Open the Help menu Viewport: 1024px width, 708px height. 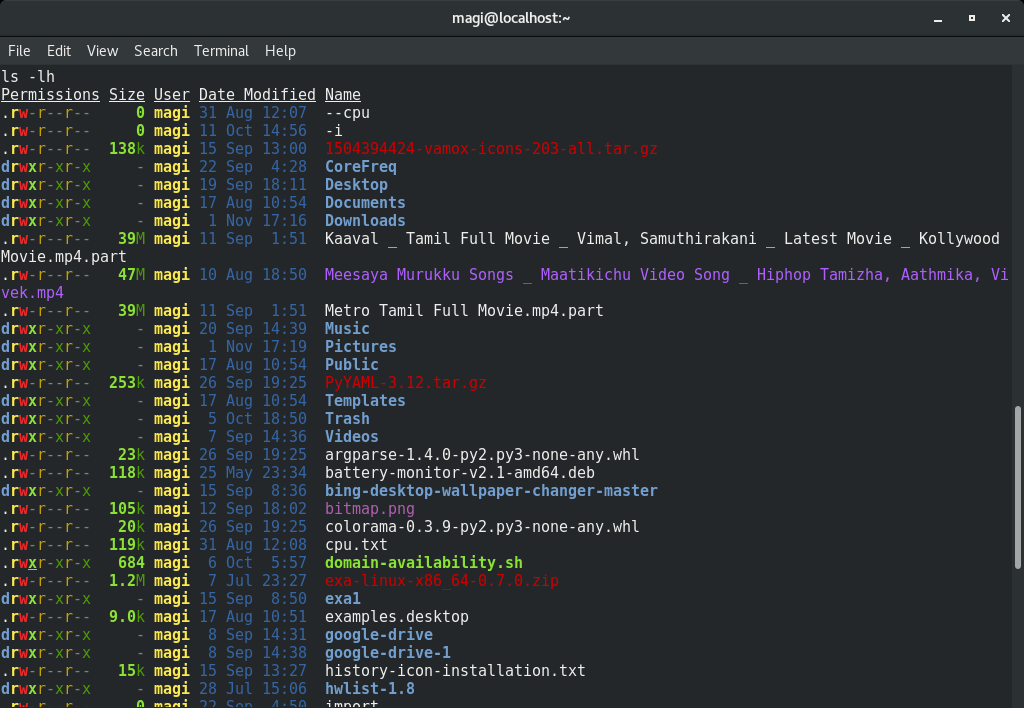tap(280, 51)
